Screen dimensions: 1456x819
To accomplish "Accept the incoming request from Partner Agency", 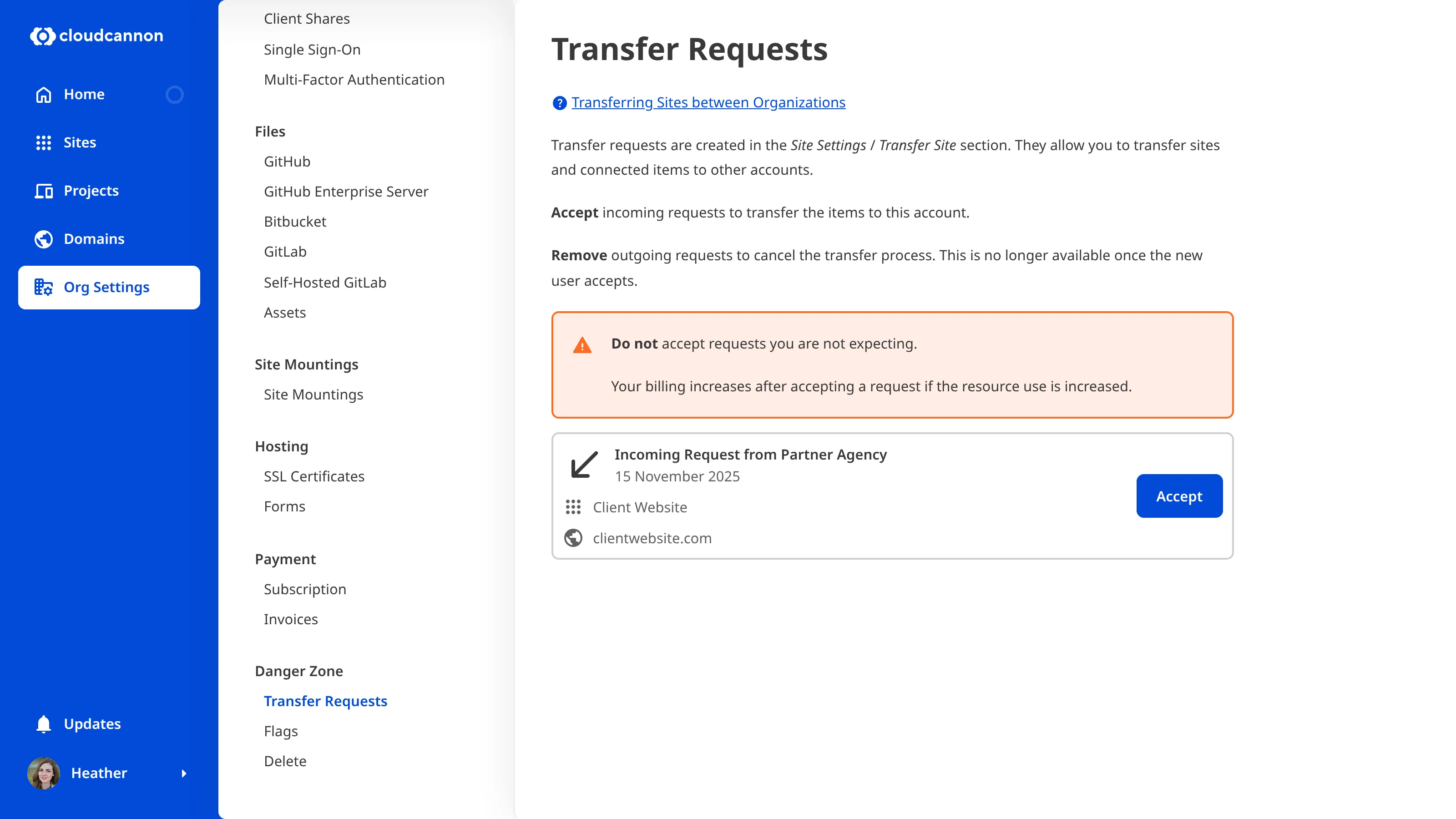I will coord(1179,495).
